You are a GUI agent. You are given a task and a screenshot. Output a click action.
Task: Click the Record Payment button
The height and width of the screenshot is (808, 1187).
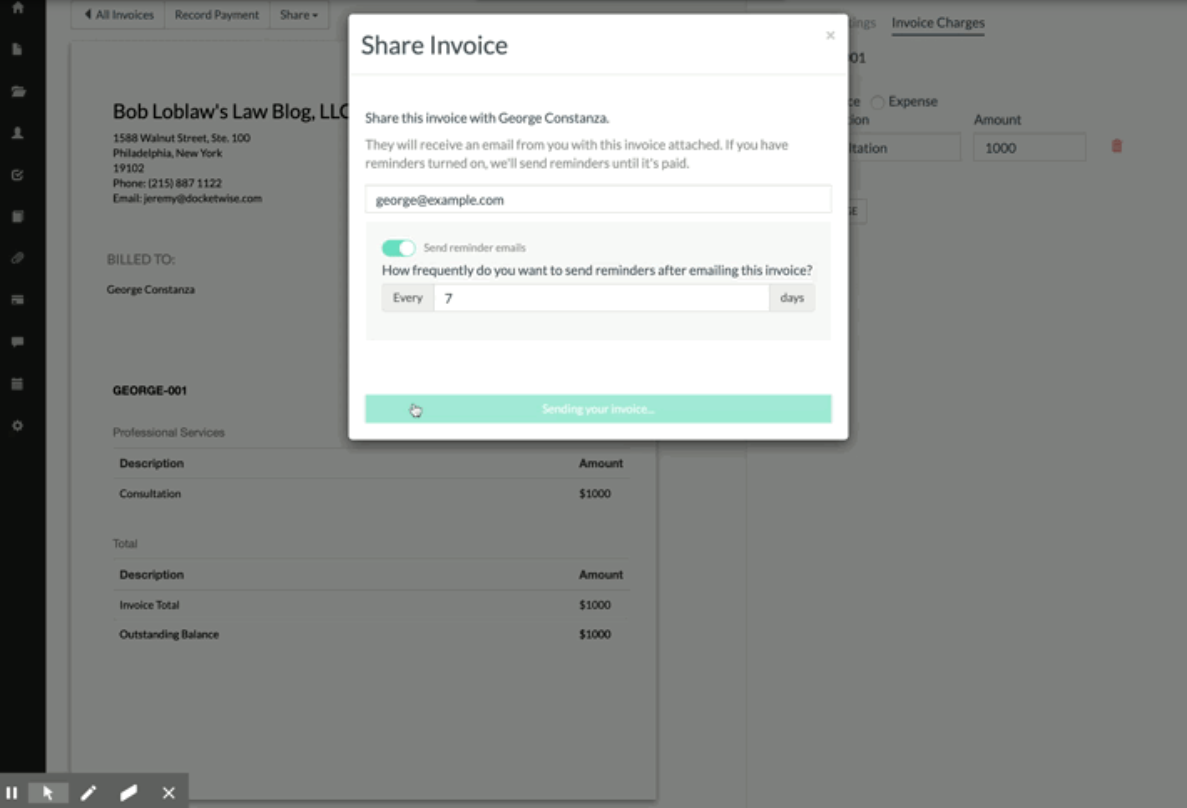[x=216, y=15]
